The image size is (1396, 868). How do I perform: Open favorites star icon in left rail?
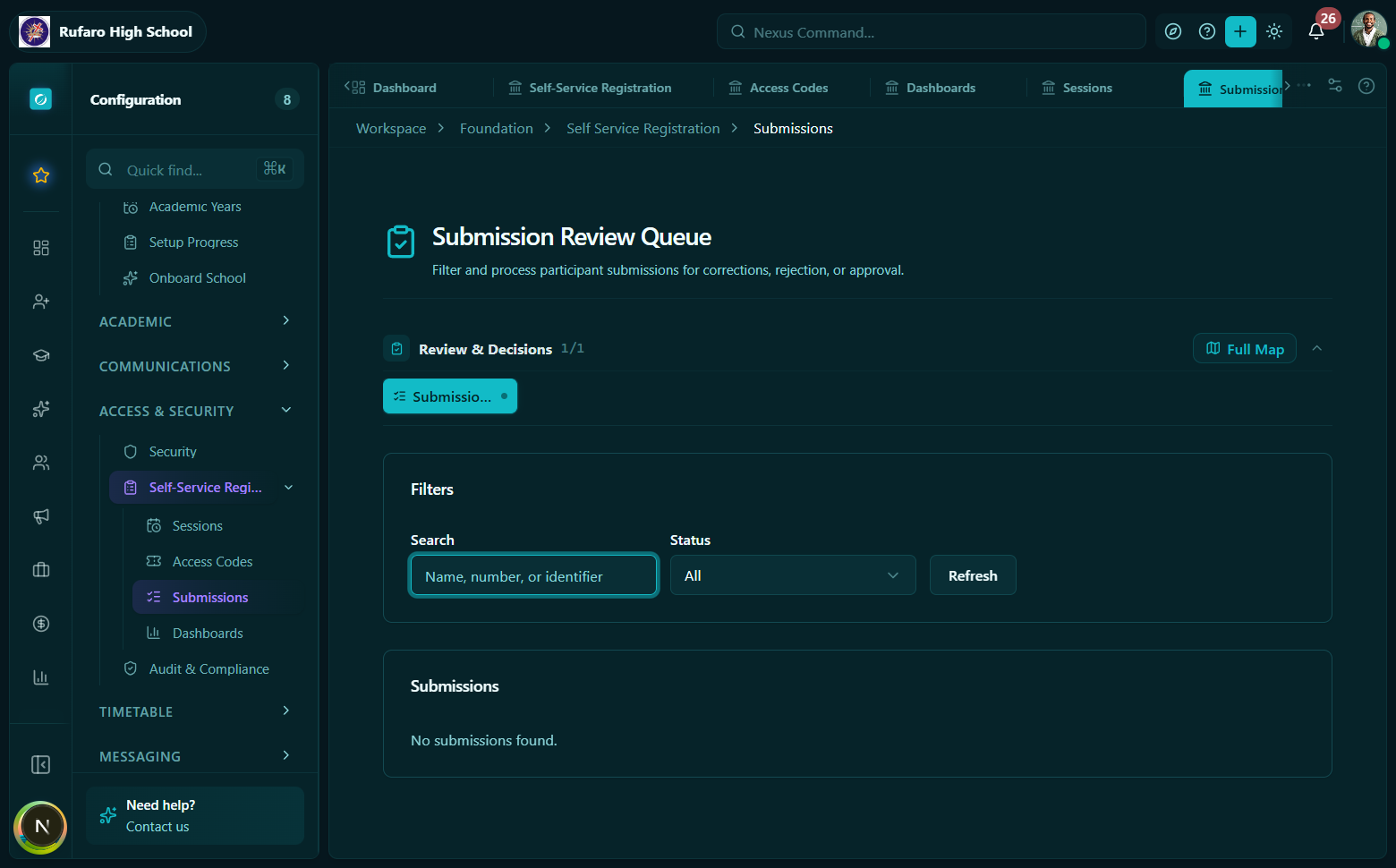pos(41,175)
